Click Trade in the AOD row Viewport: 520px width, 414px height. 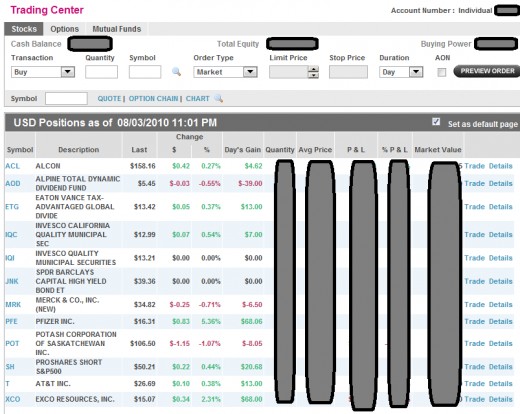(474, 183)
